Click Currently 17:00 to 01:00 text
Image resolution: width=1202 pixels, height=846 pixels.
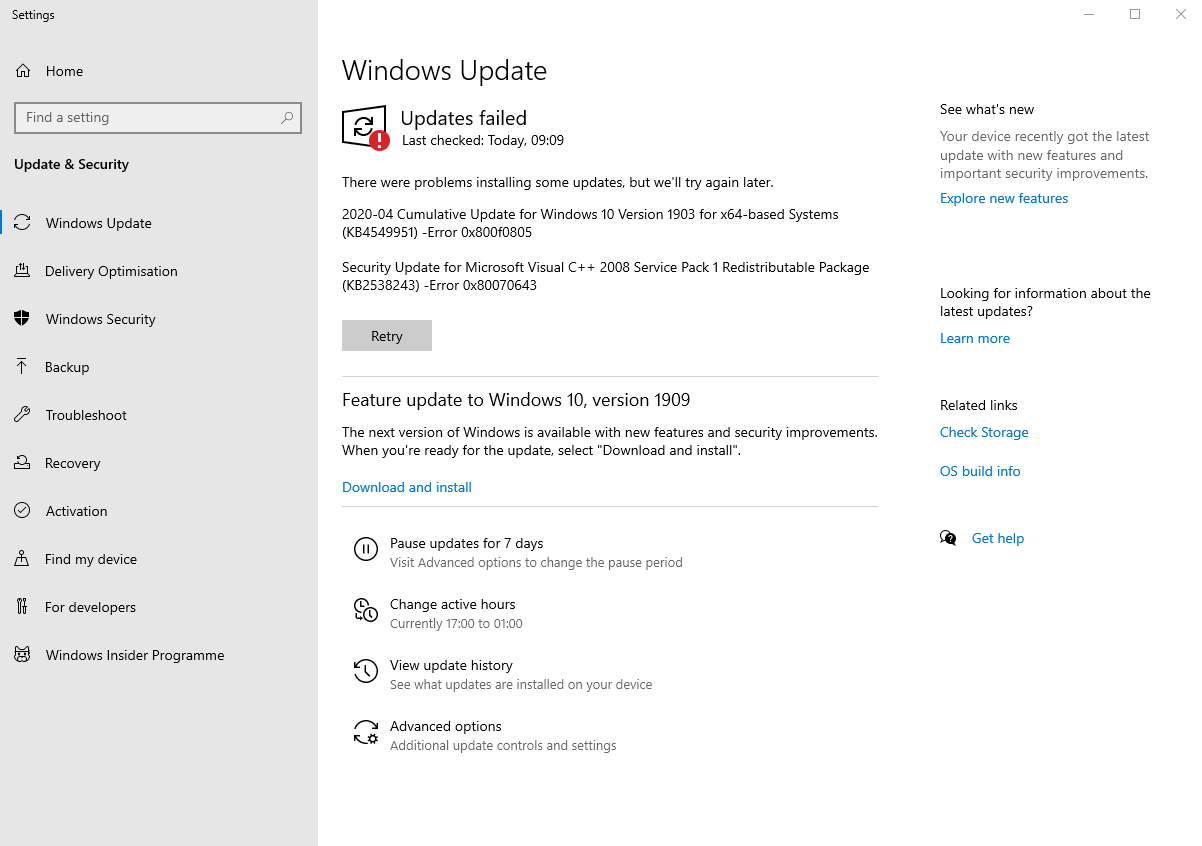click(x=456, y=623)
